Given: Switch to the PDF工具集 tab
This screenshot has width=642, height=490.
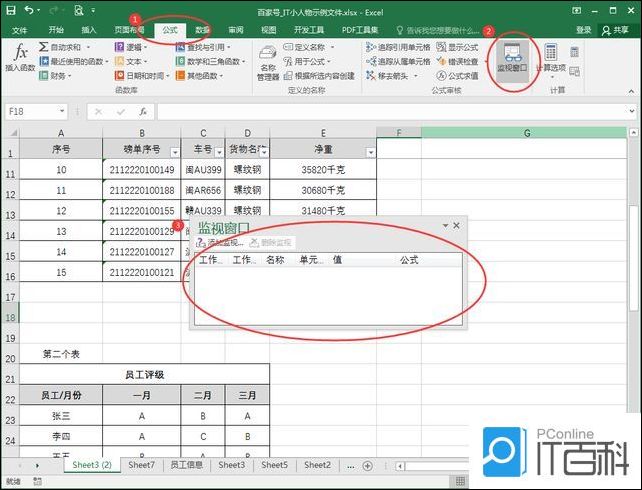Looking at the screenshot, I should click(x=360, y=30).
